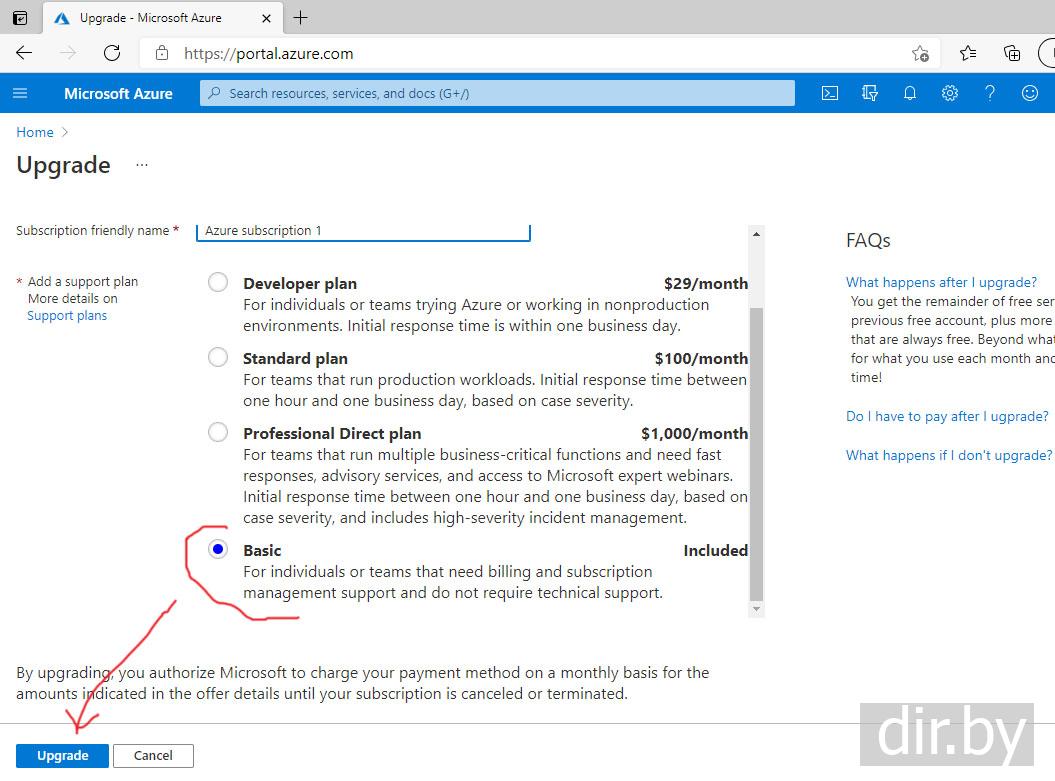Click the Home breadcrumb link

[35, 132]
